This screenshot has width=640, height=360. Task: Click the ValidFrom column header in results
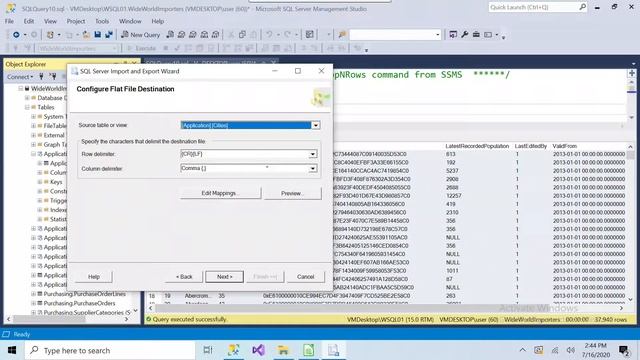tap(564, 146)
